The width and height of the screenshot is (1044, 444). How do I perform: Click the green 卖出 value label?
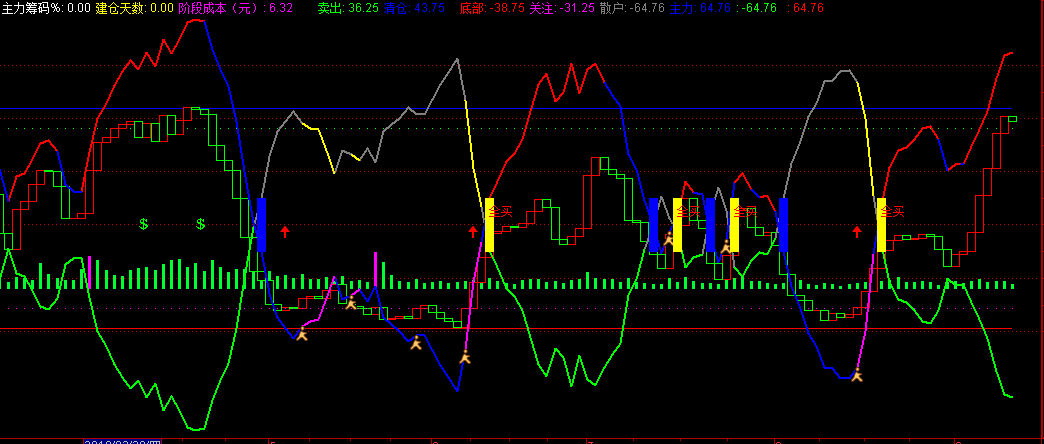[348, 8]
